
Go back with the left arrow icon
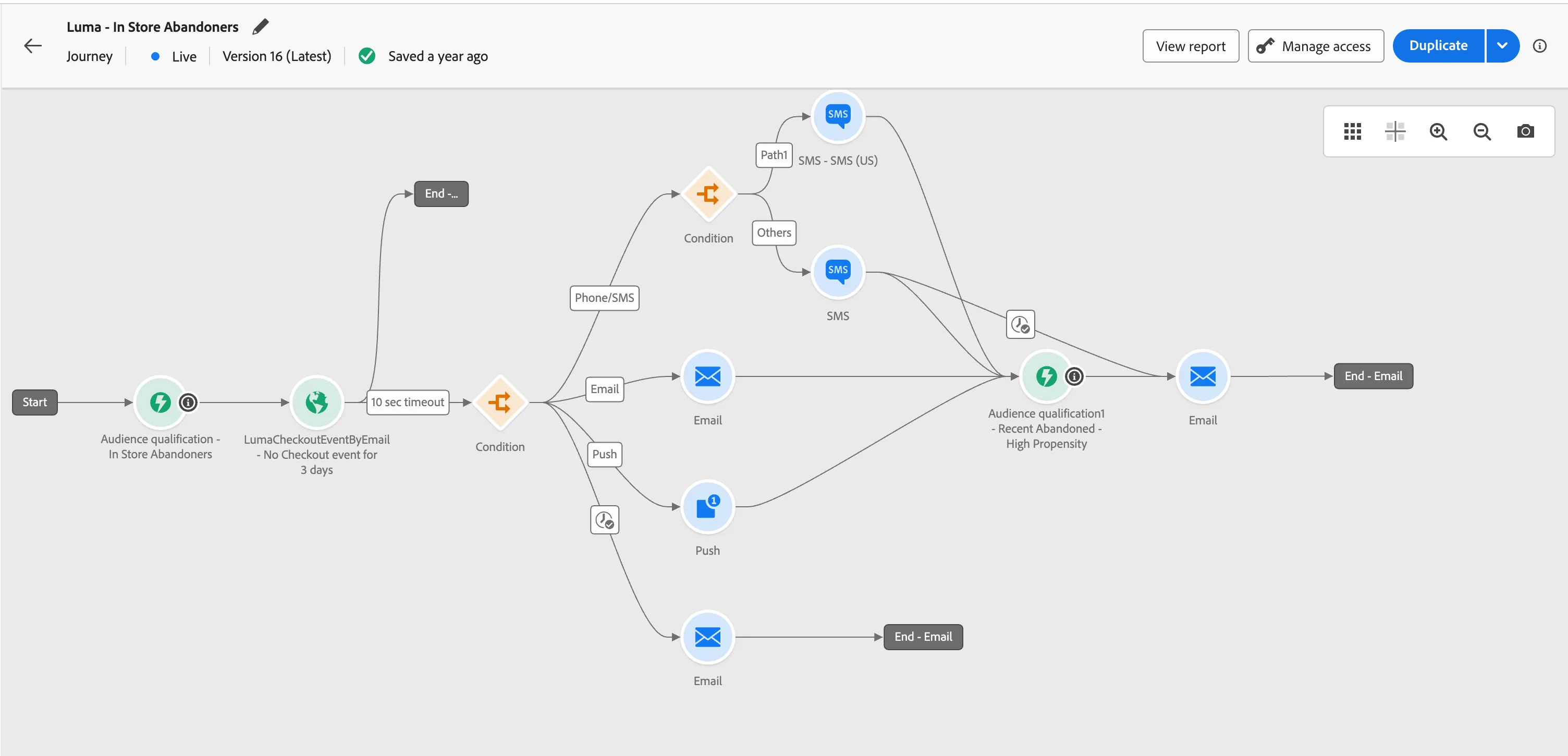[x=33, y=46]
